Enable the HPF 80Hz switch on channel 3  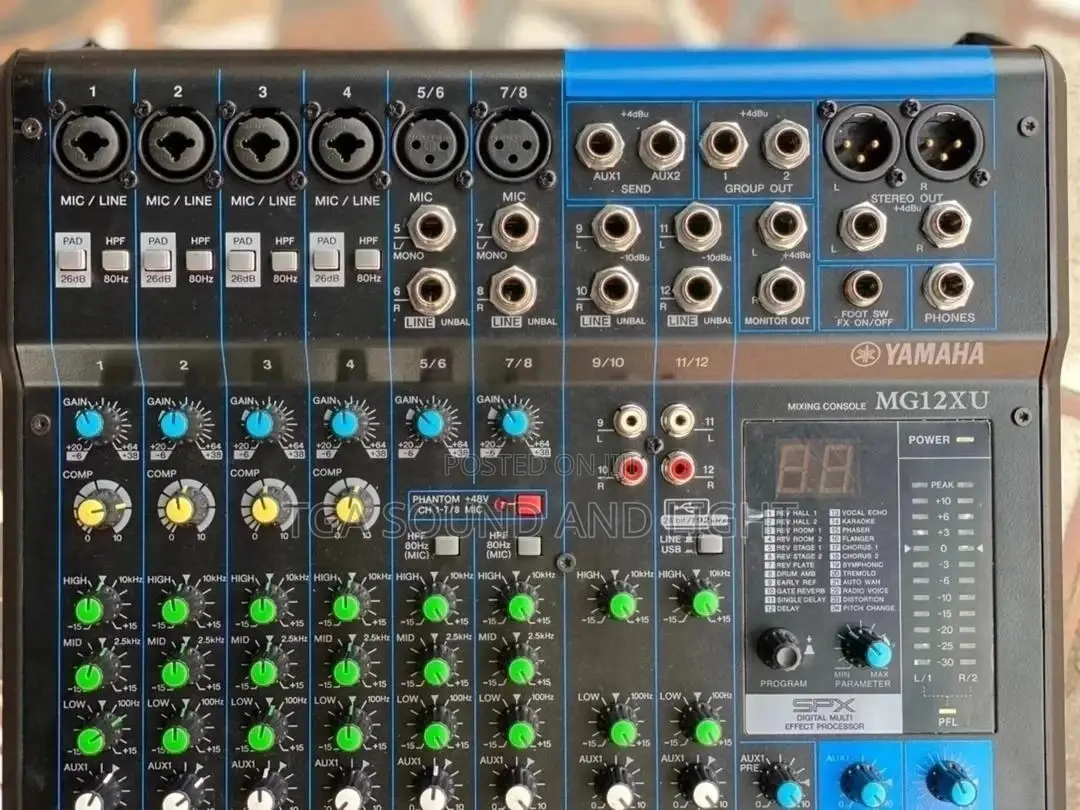284,260
